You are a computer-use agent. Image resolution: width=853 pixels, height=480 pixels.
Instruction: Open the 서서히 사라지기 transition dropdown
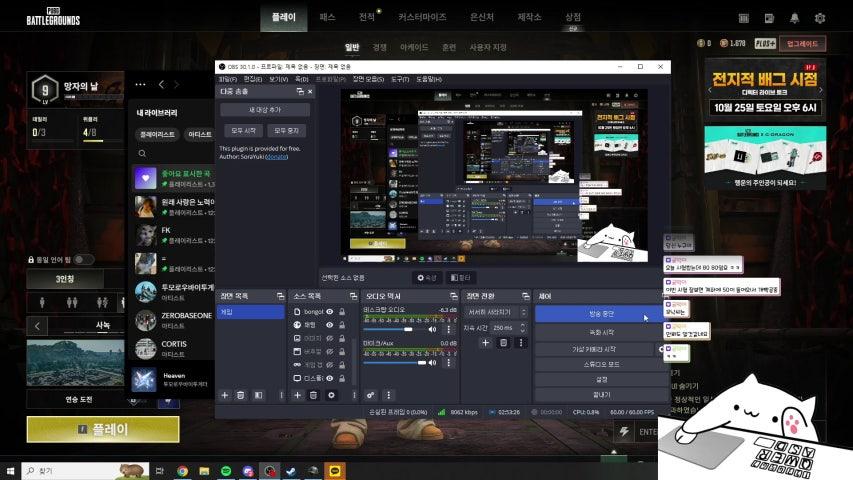(x=496, y=312)
